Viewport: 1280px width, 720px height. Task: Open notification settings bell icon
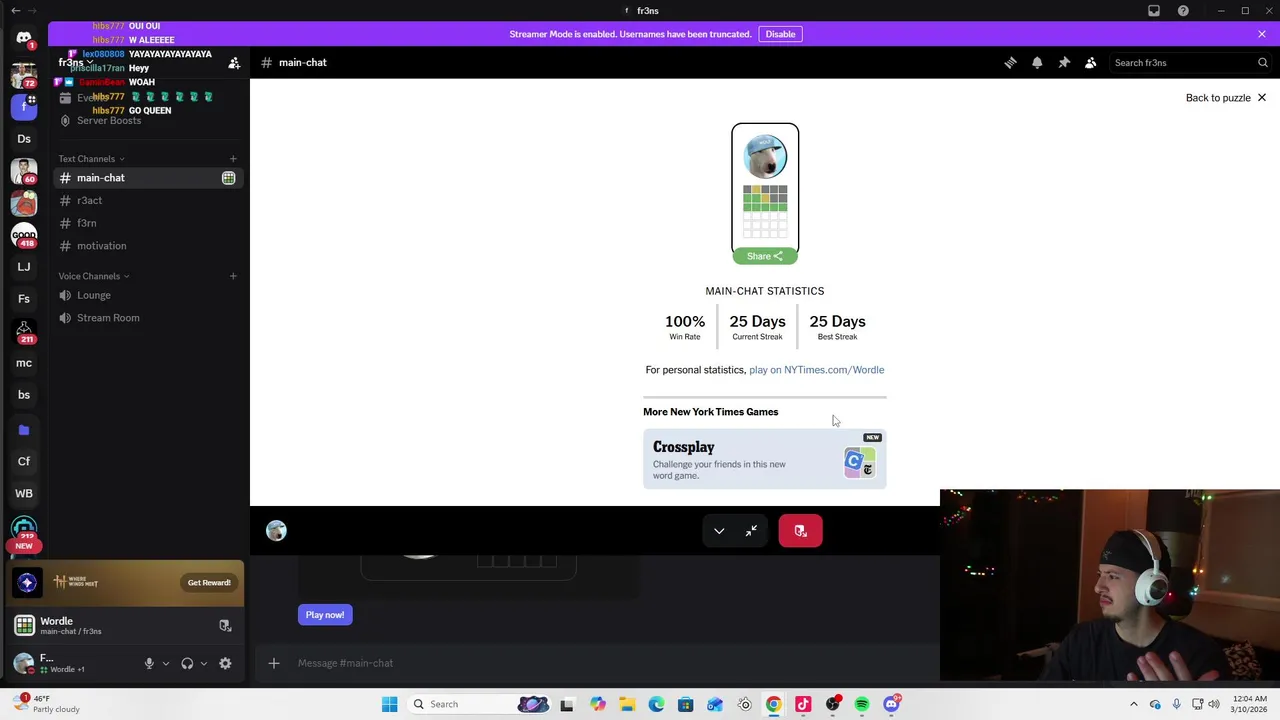click(1037, 62)
